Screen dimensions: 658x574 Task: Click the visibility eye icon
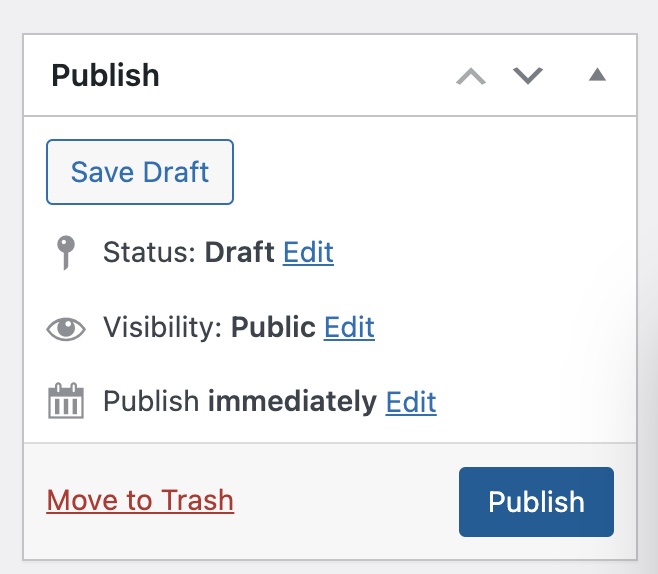(66, 328)
